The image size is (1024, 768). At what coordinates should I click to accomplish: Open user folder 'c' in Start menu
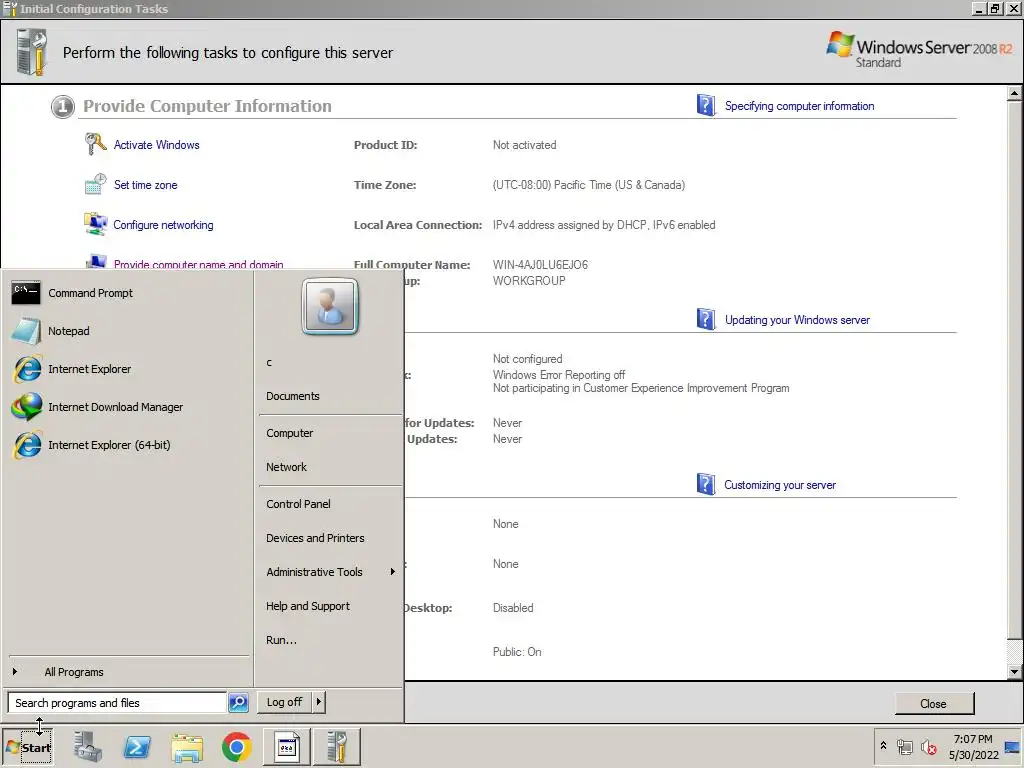pos(269,362)
